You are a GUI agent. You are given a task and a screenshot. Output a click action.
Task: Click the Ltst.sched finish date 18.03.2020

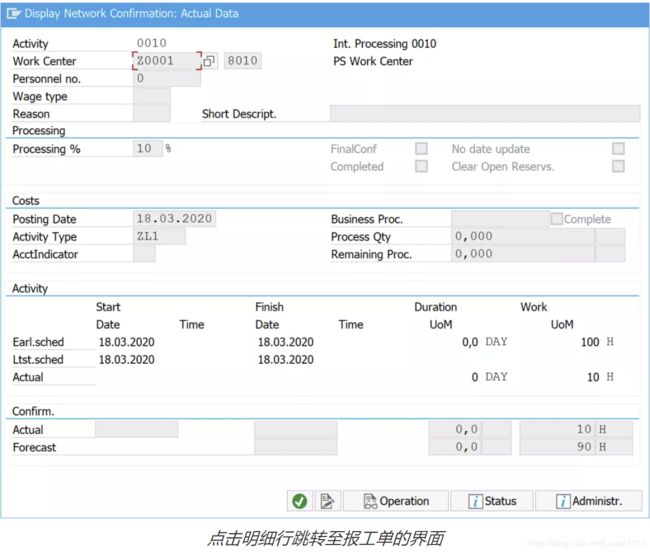click(286, 359)
